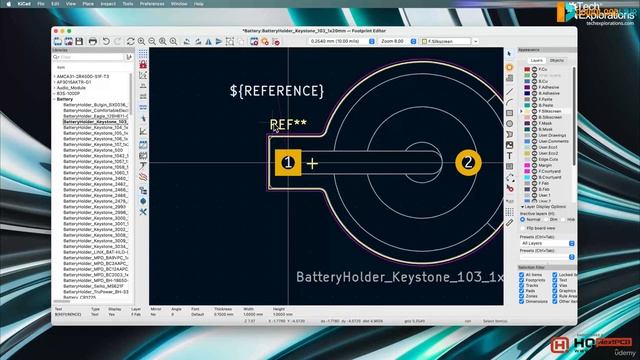This screenshot has height=360, width=640.
Task: Click the red padlock icon
Action: click(x=143, y=64)
